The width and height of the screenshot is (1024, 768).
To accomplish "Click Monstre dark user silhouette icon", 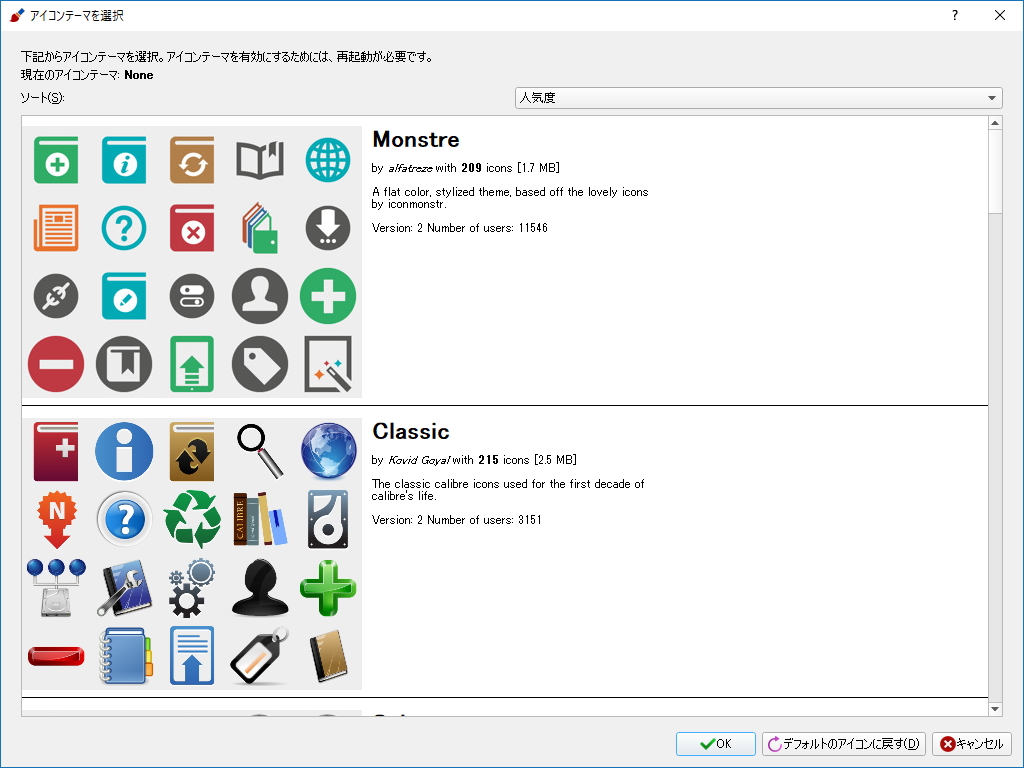I will (260, 296).
